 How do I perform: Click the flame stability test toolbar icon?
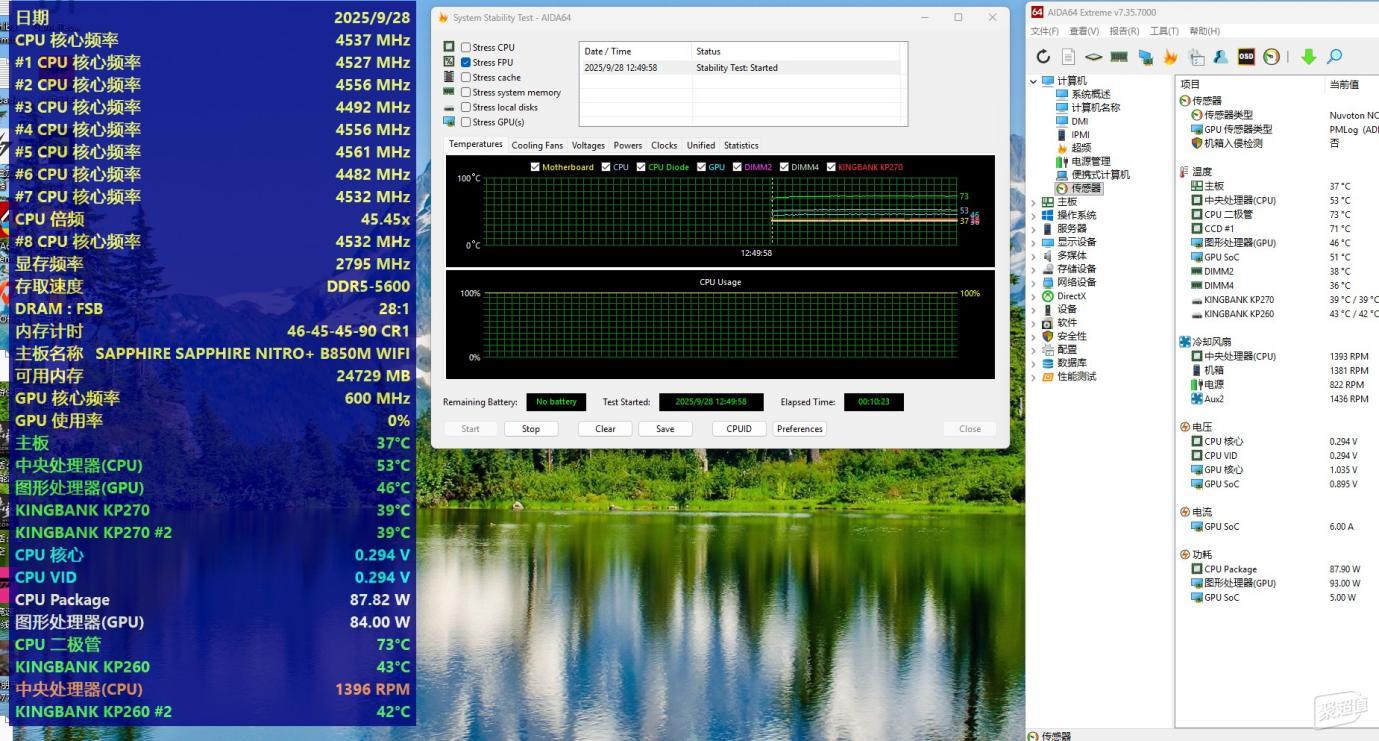pos(1170,57)
